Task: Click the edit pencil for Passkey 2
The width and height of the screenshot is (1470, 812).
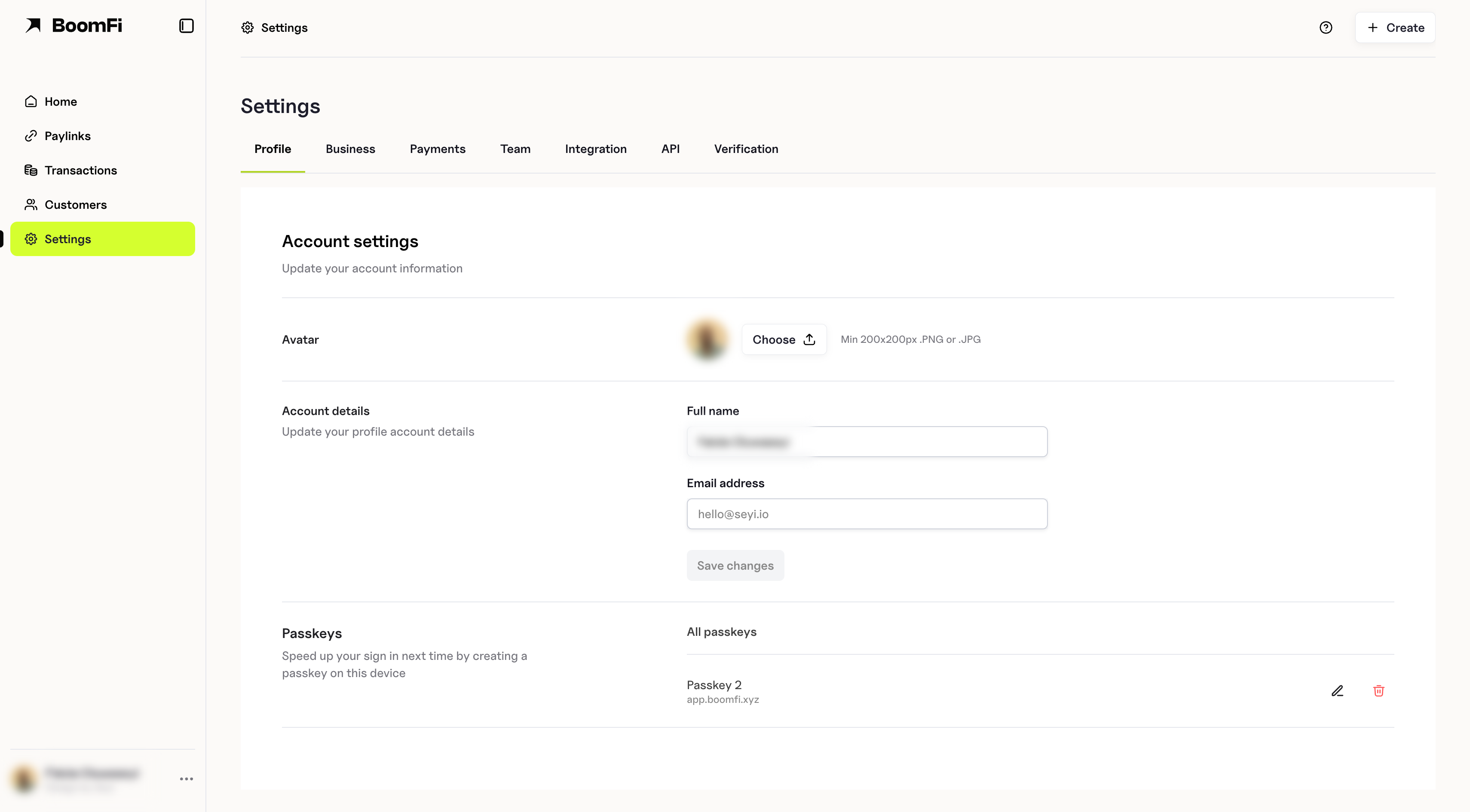Action: [x=1337, y=691]
